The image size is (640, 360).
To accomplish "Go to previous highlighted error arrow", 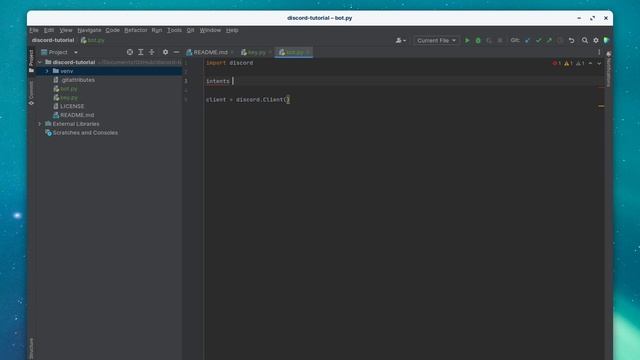I will [591, 63].
